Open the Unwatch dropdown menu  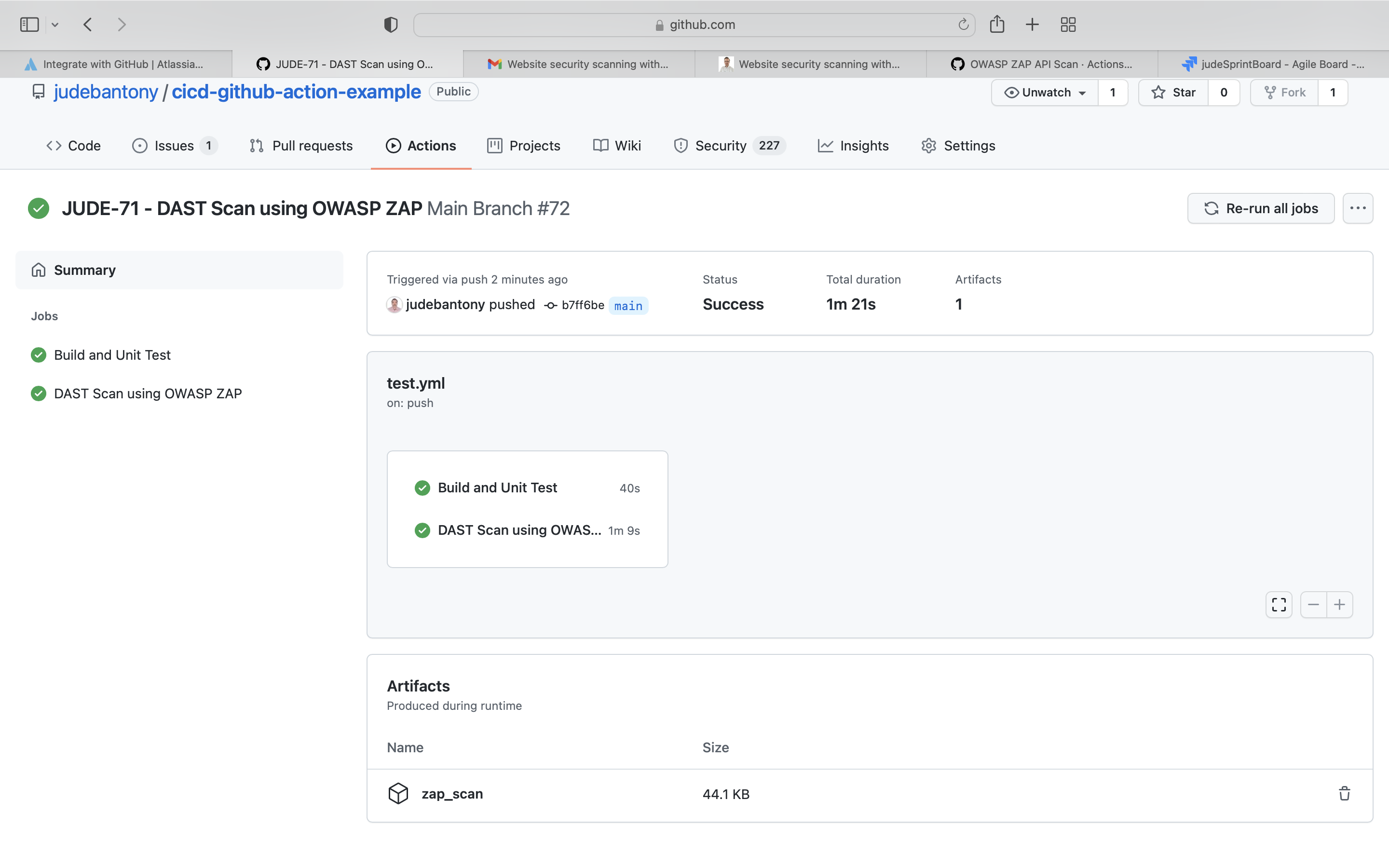(x=1045, y=93)
